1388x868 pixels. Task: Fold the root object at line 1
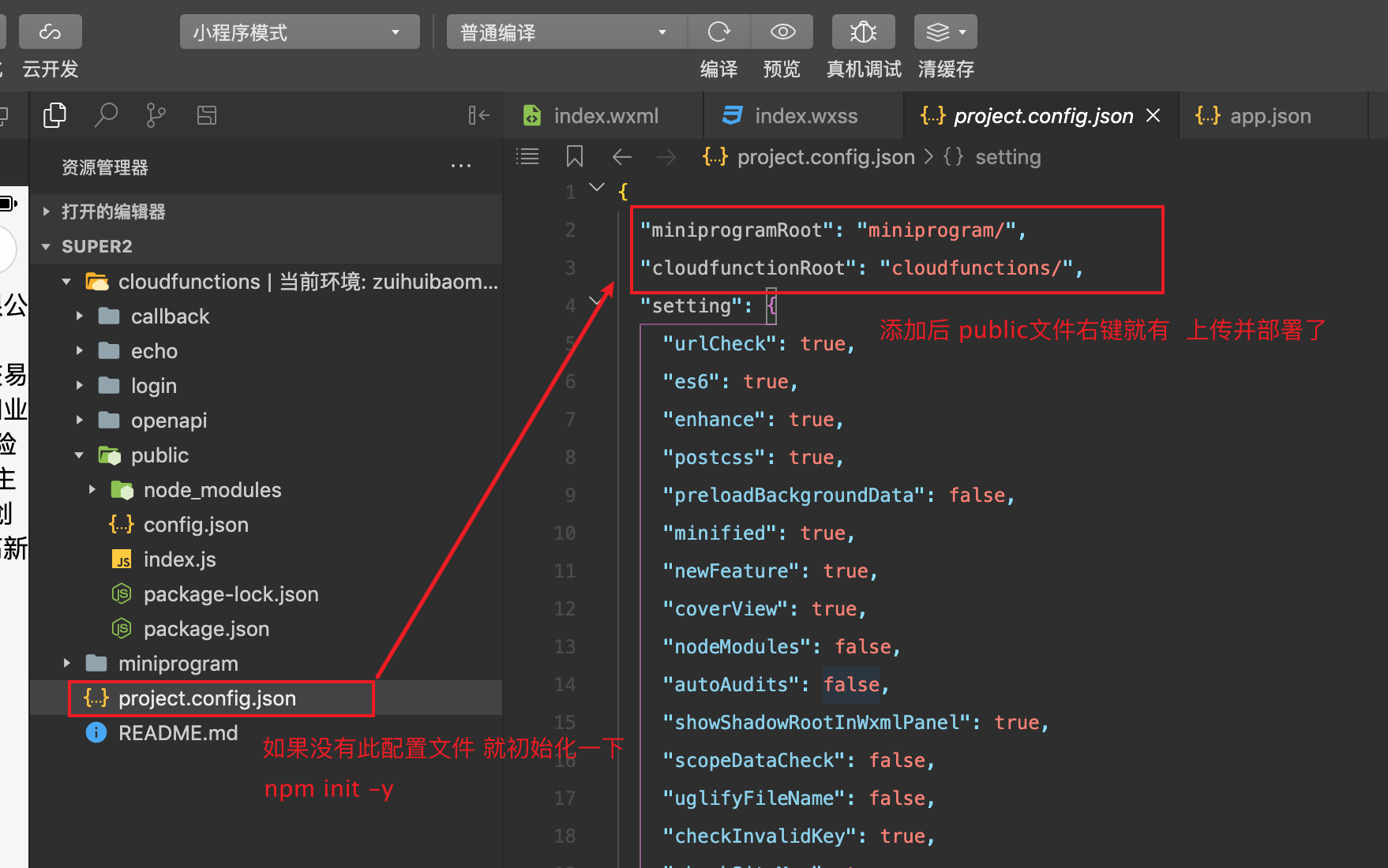pyautogui.click(x=597, y=187)
